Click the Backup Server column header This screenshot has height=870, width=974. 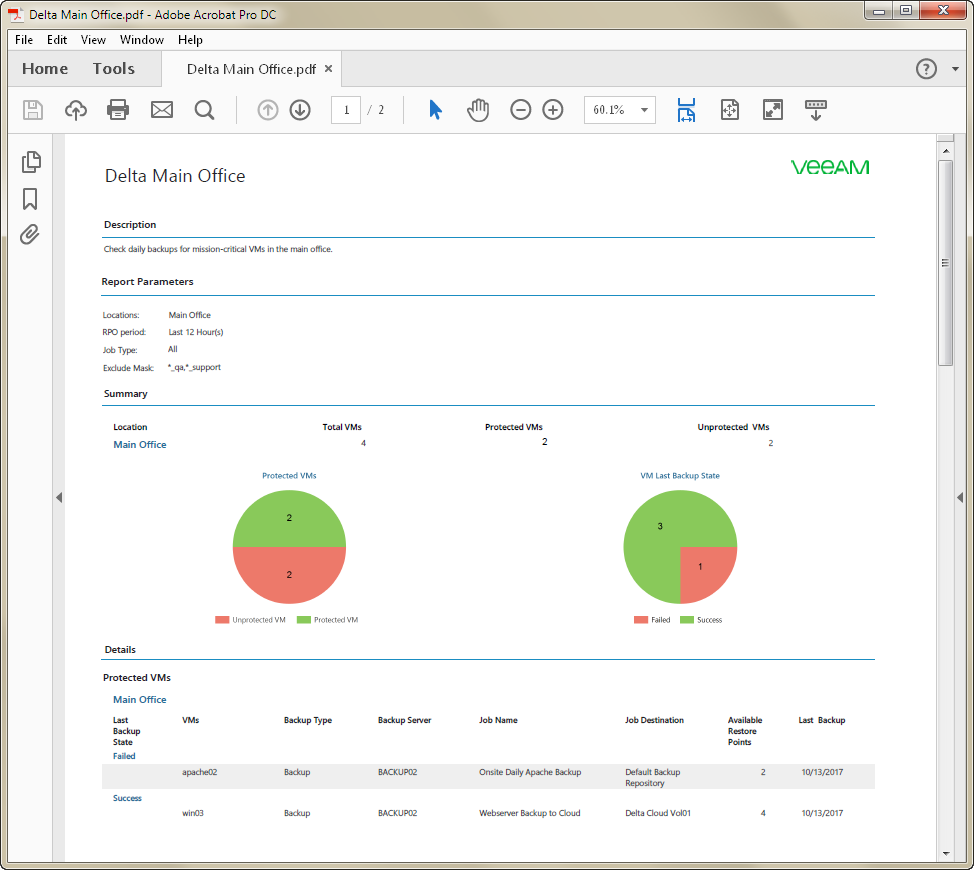pos(404,720)
